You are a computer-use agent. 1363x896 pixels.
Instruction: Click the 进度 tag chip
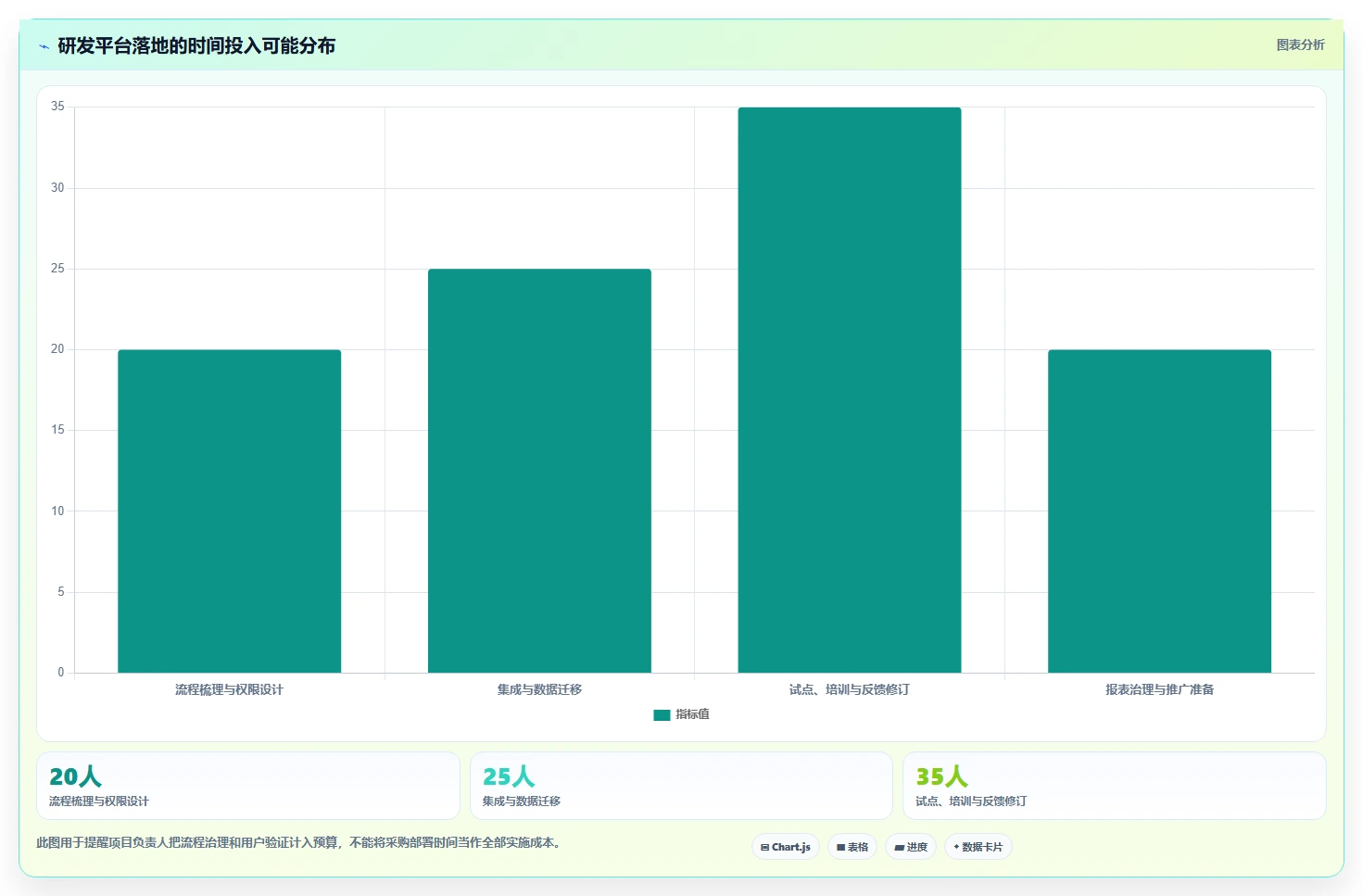911,847
